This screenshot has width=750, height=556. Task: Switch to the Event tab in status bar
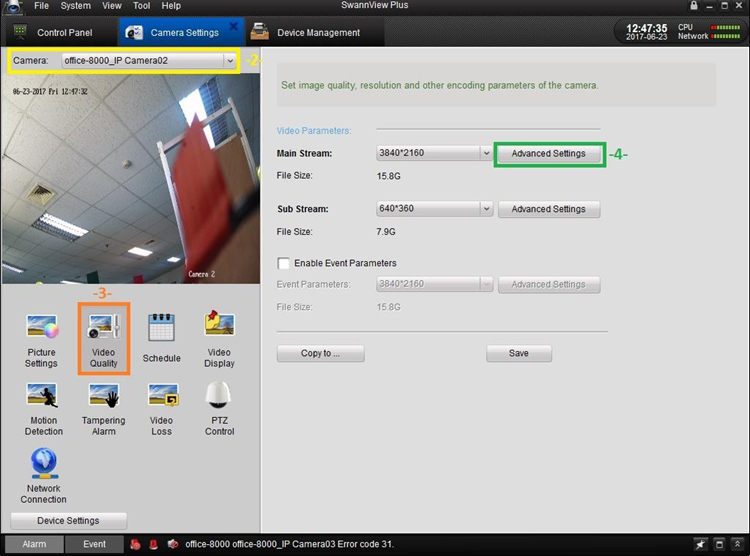pyautogui.click(x=94, y=544)
